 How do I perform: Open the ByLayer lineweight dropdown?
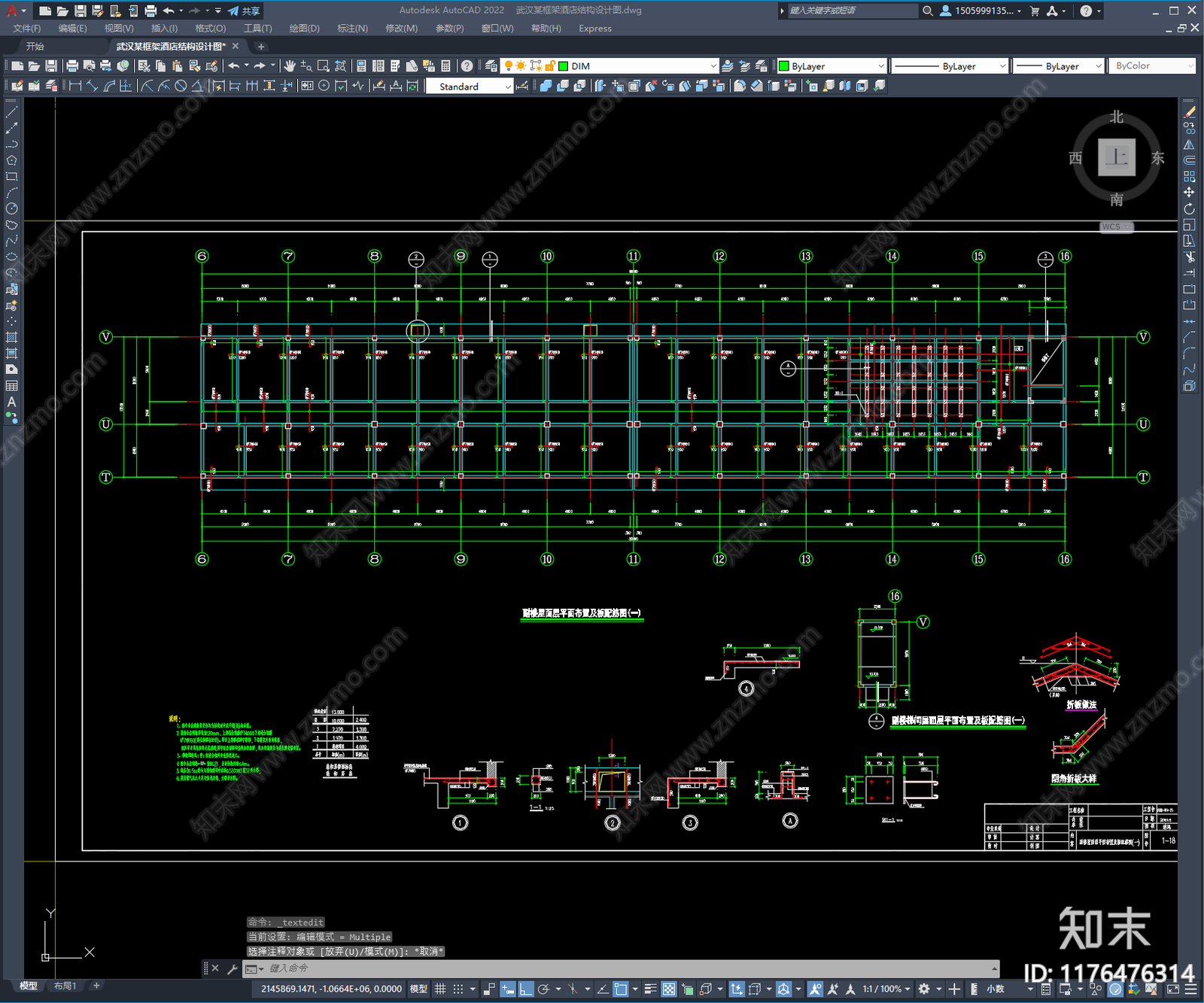(1098, 66)
